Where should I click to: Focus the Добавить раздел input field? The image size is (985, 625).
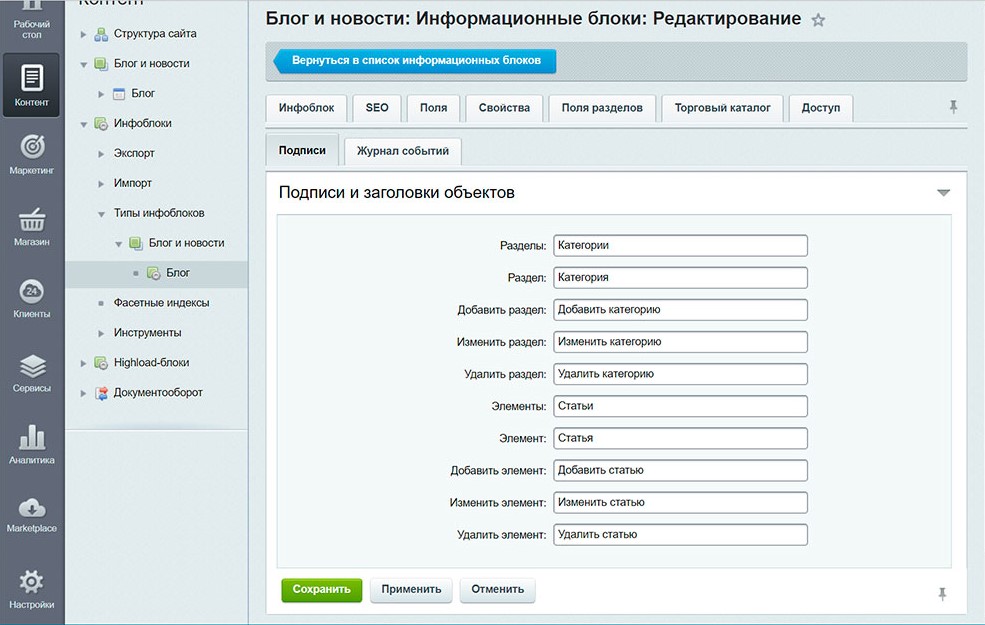pos(680,310)
